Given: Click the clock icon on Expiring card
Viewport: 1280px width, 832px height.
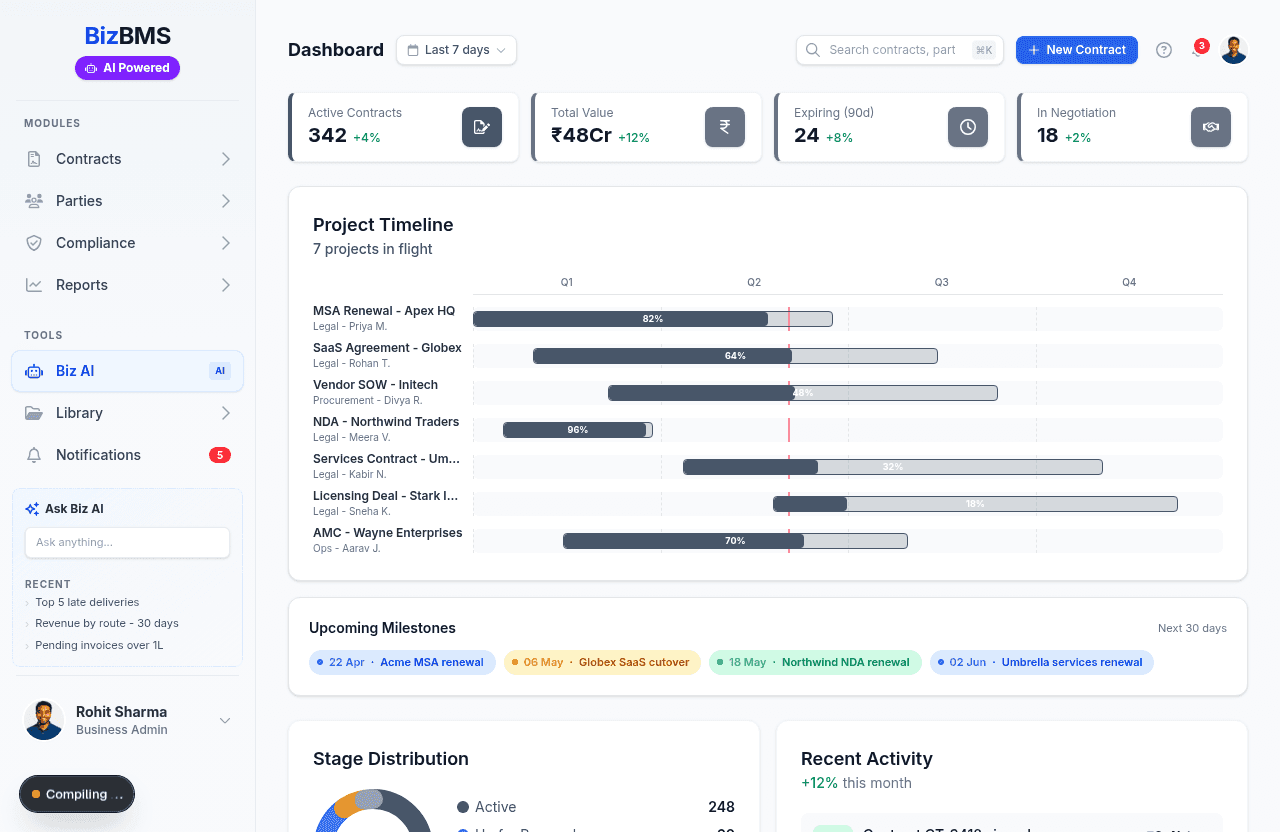Looking at the screenshot, I should tap(967, 127).
